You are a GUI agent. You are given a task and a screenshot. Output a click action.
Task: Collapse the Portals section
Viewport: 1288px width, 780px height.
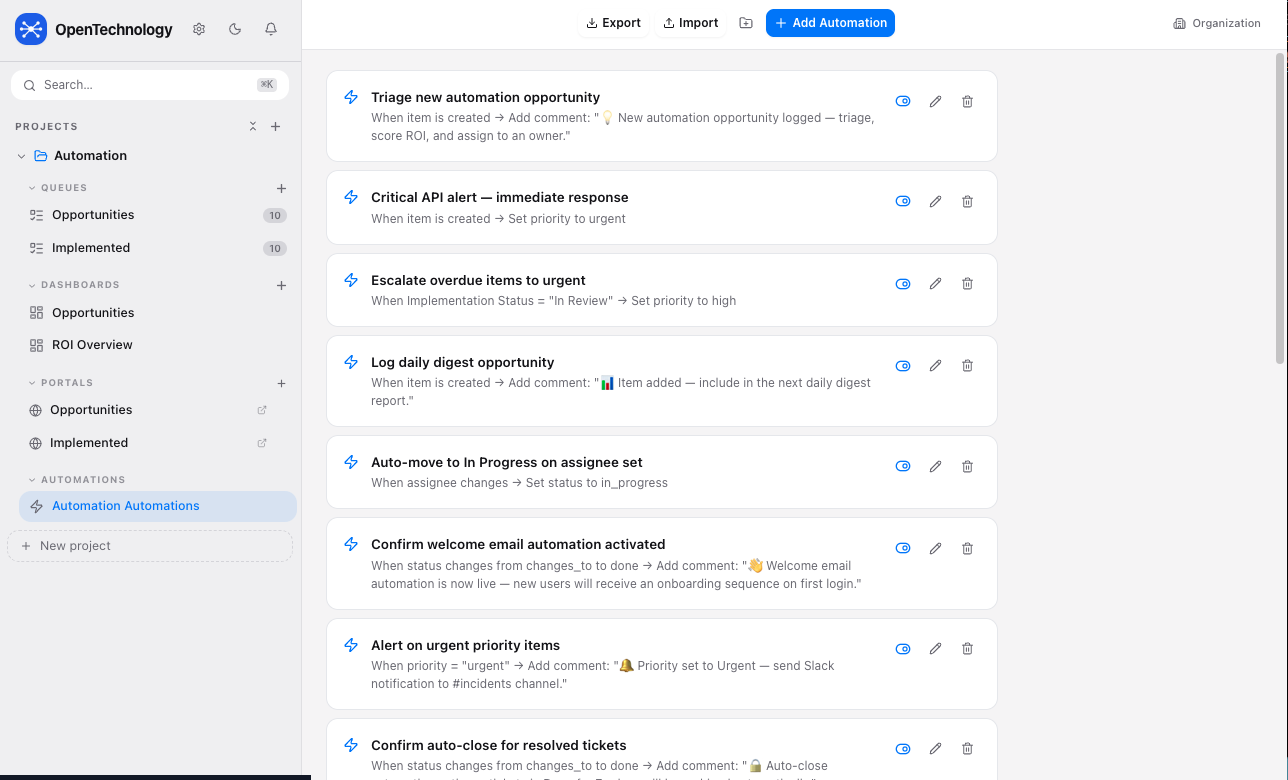coord(32,383)
